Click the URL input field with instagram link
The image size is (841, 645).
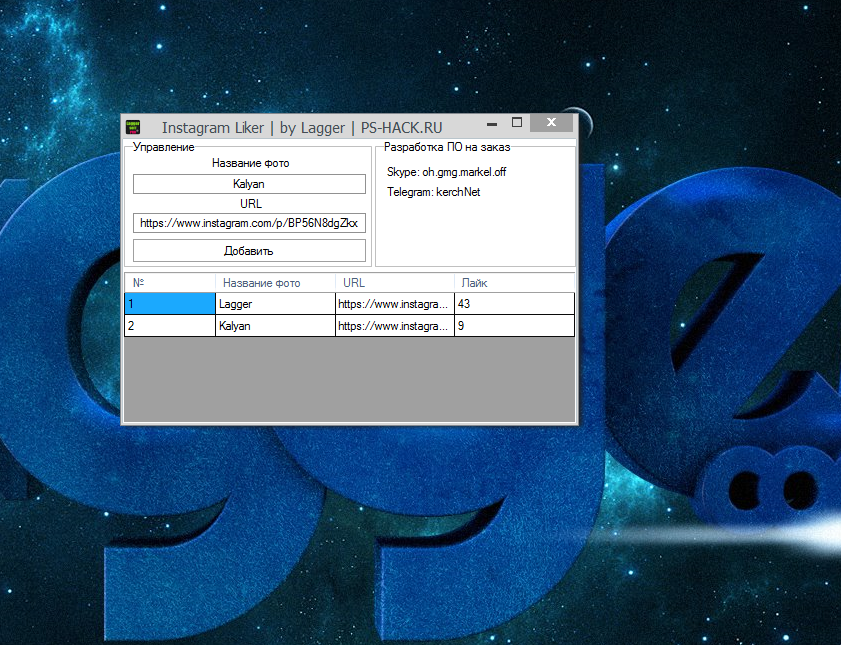click(249, 223)
